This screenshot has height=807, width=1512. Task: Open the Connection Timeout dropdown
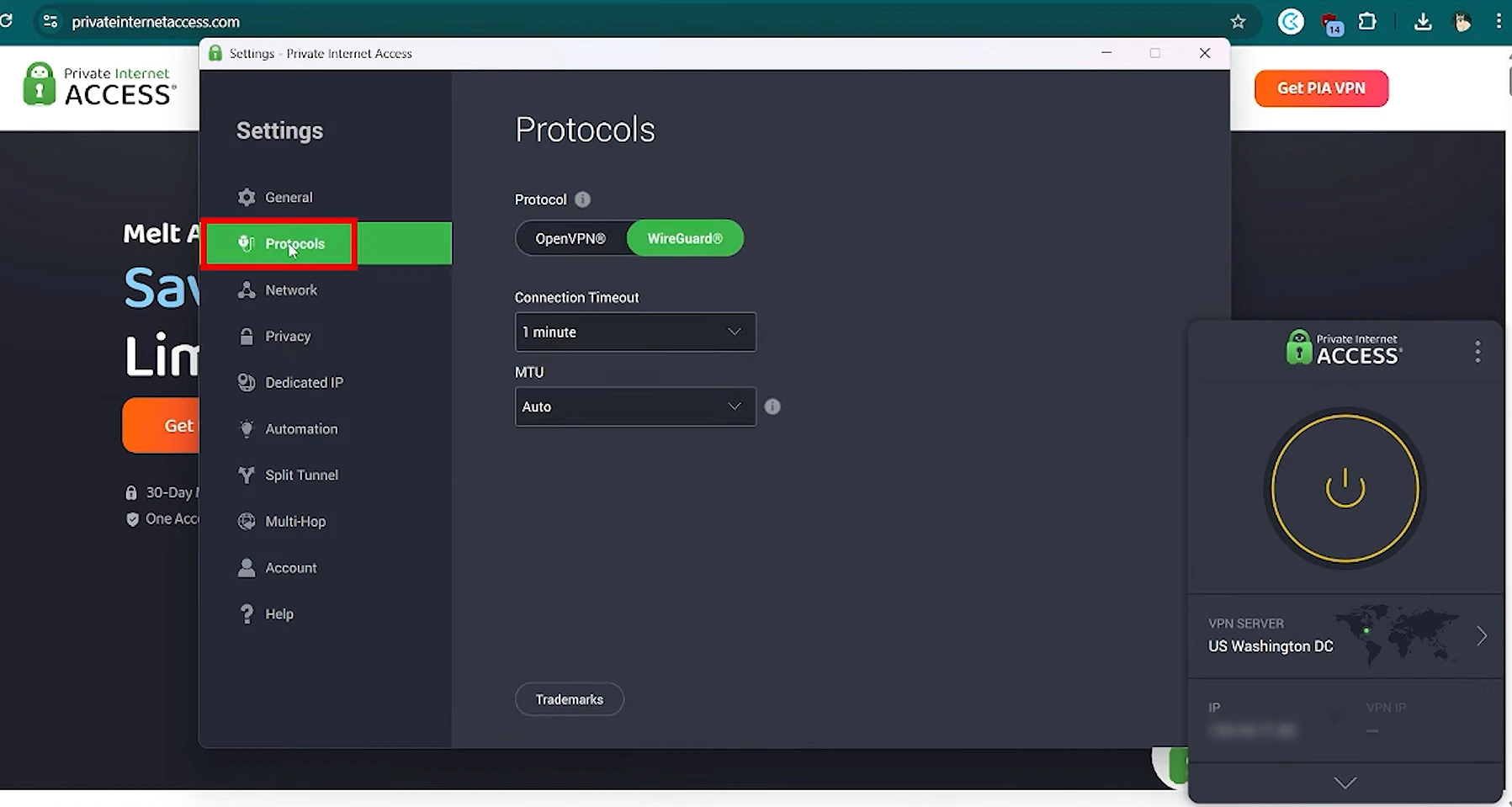pos(635,332)
